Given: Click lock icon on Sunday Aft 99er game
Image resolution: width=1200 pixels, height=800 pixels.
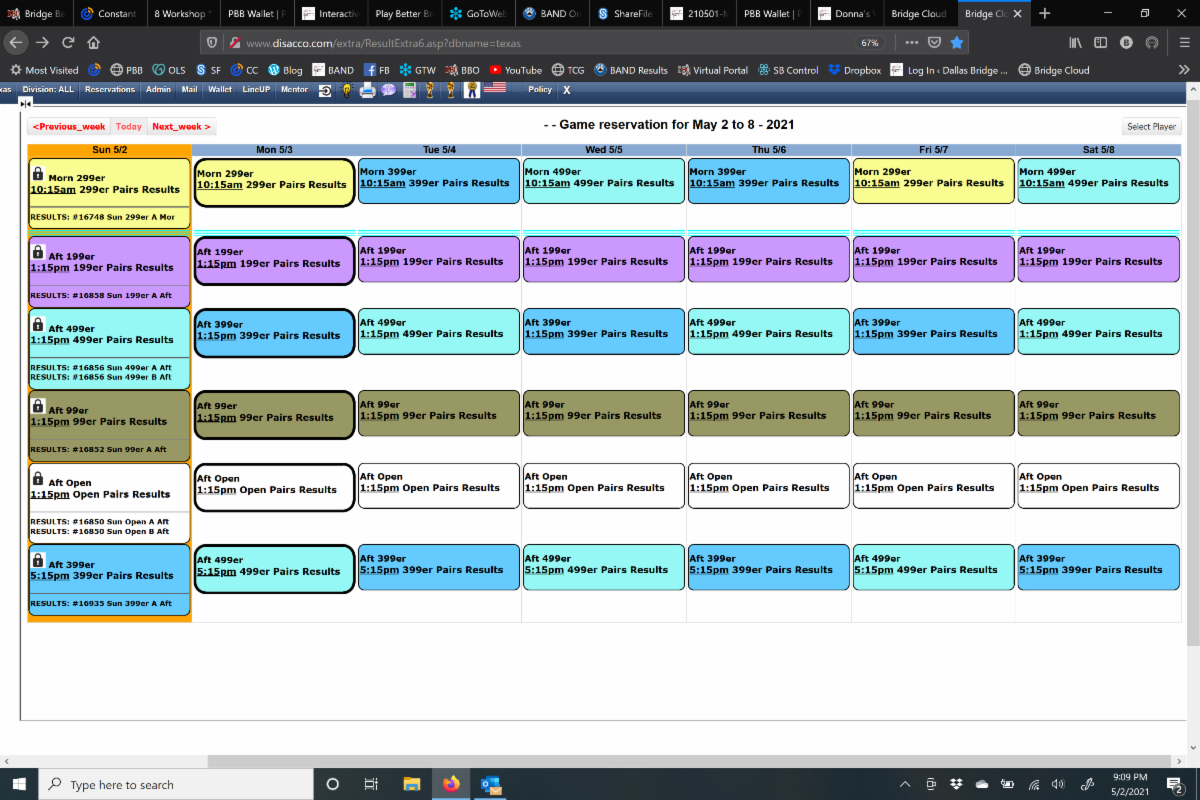Looking at the screenshot, I should point(38,406).
